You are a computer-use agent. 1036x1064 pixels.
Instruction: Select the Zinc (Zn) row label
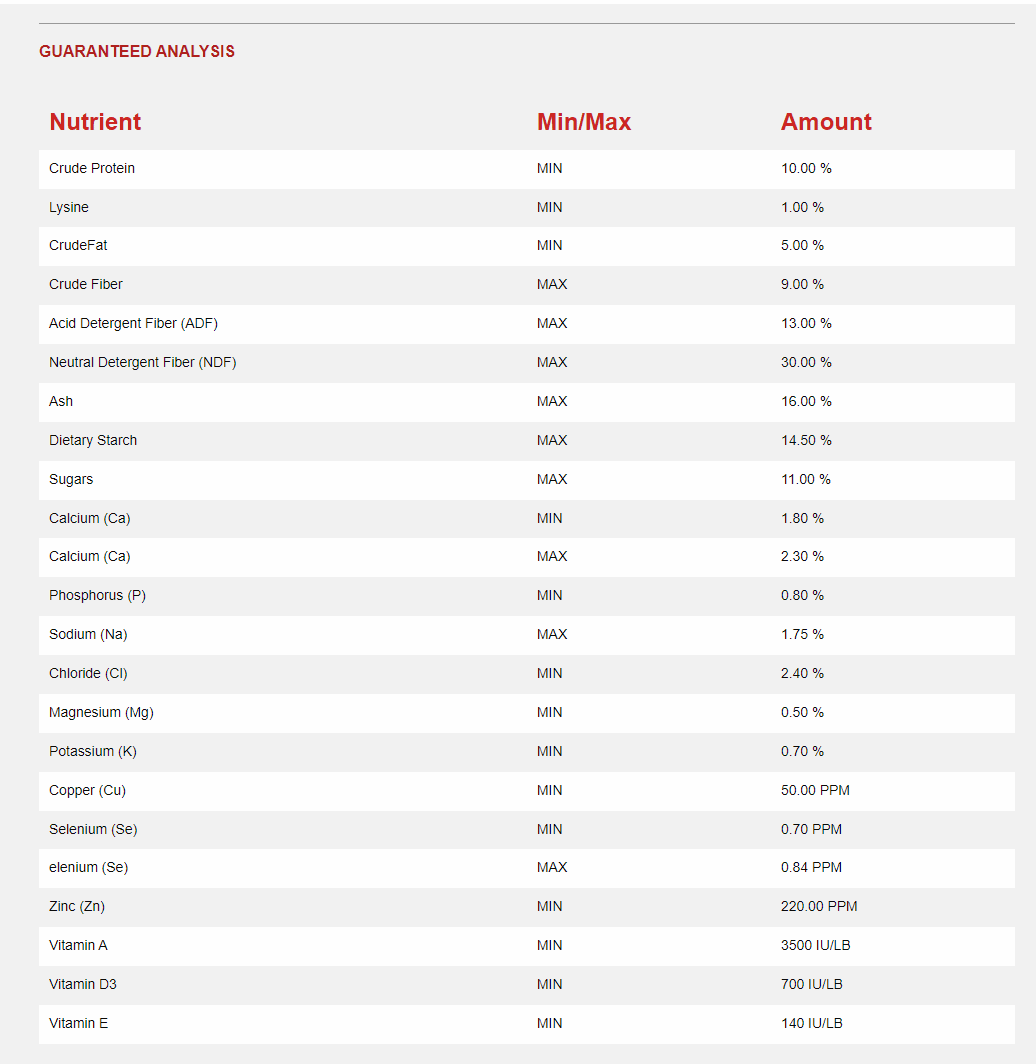click(77, 906)
